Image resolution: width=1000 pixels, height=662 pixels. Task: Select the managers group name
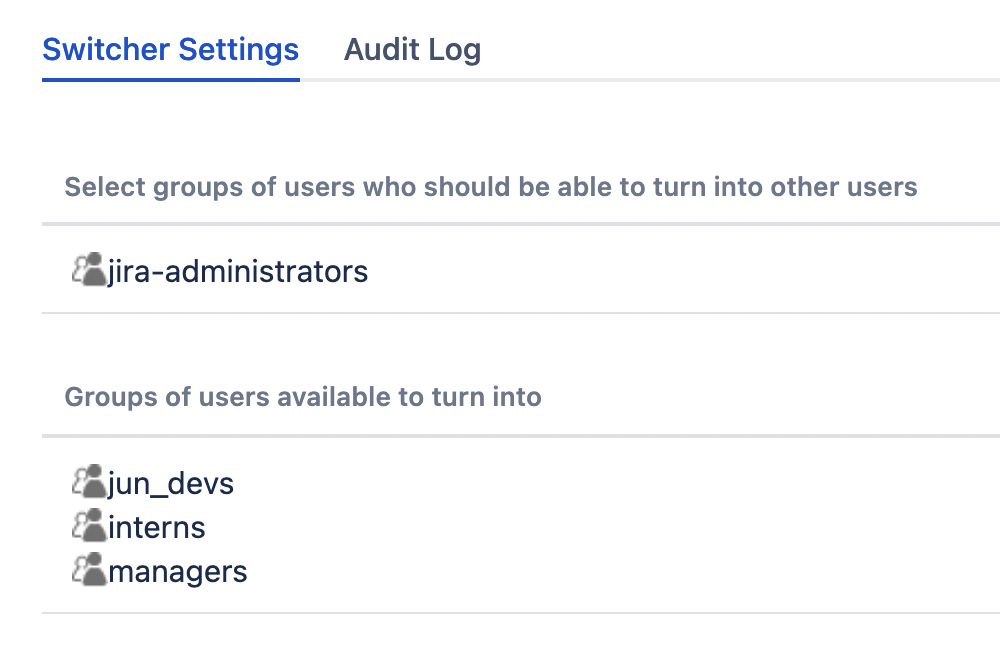tap(178, 571)
